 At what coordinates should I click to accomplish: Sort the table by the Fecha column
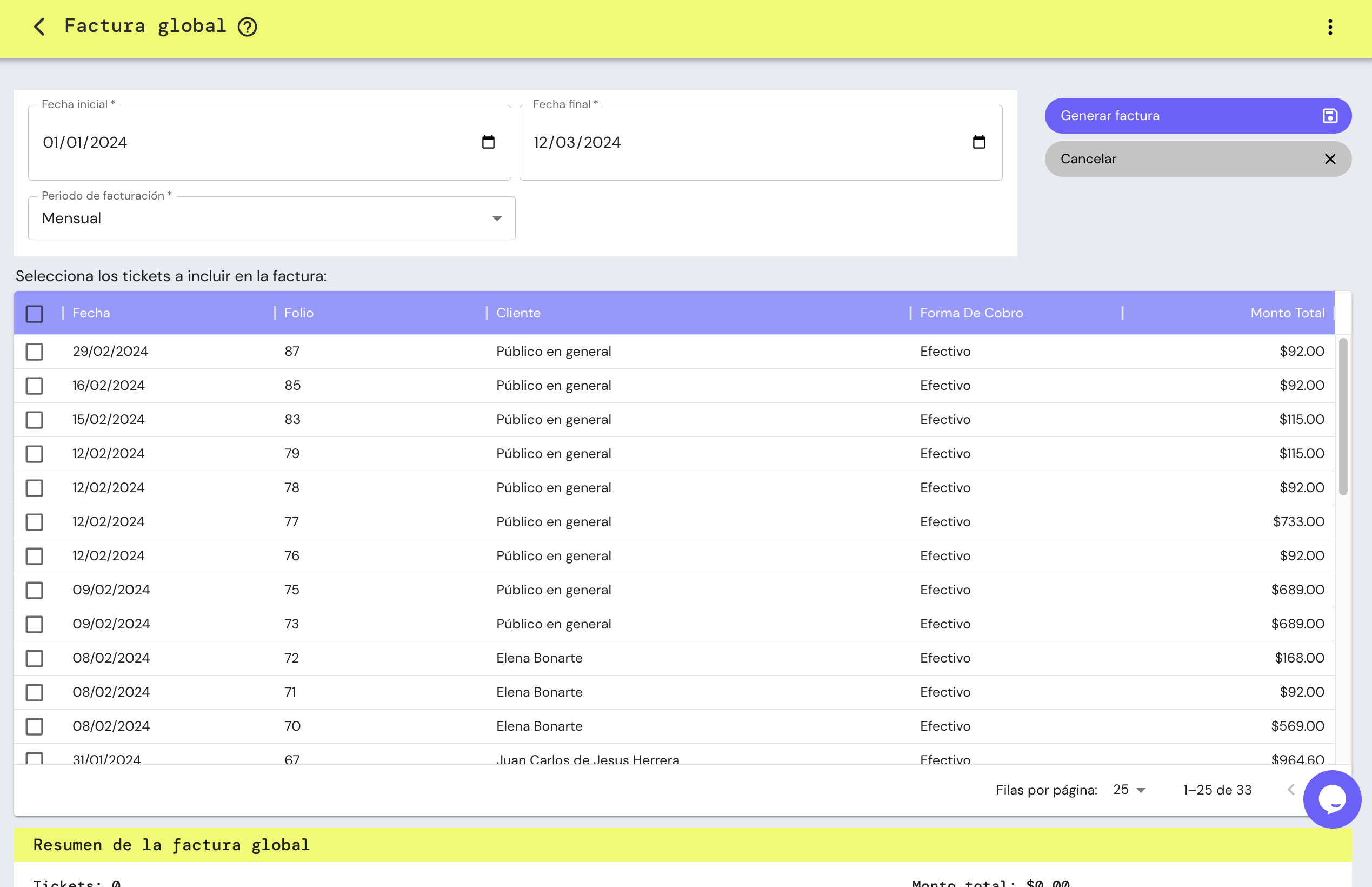coord(90,313)
